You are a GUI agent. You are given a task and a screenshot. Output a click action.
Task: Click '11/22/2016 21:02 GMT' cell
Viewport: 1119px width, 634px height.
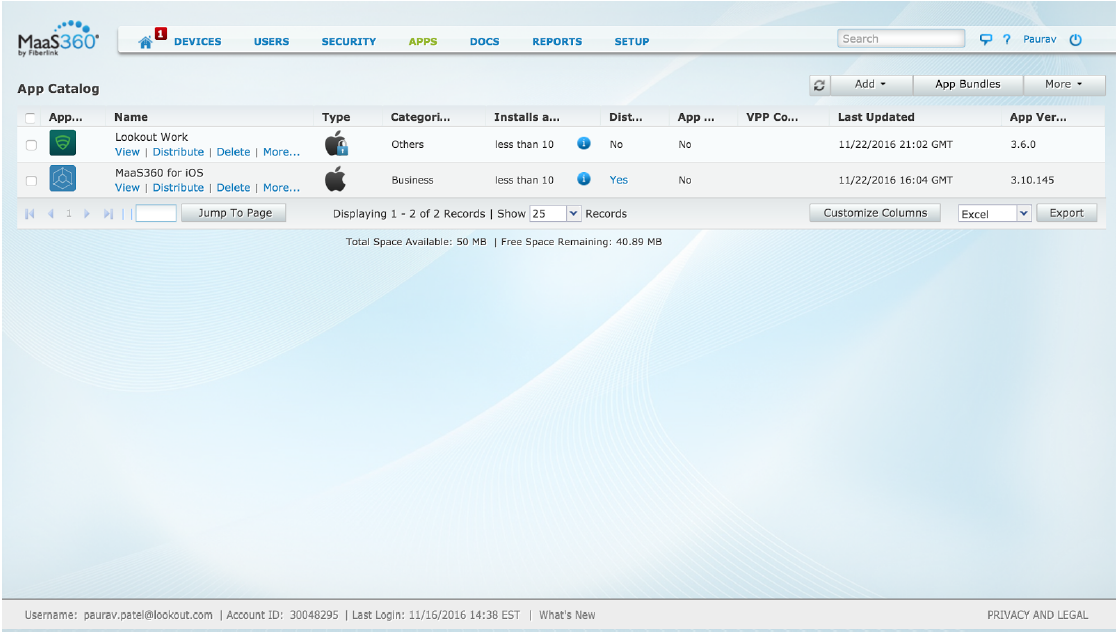tap(896, 144)
